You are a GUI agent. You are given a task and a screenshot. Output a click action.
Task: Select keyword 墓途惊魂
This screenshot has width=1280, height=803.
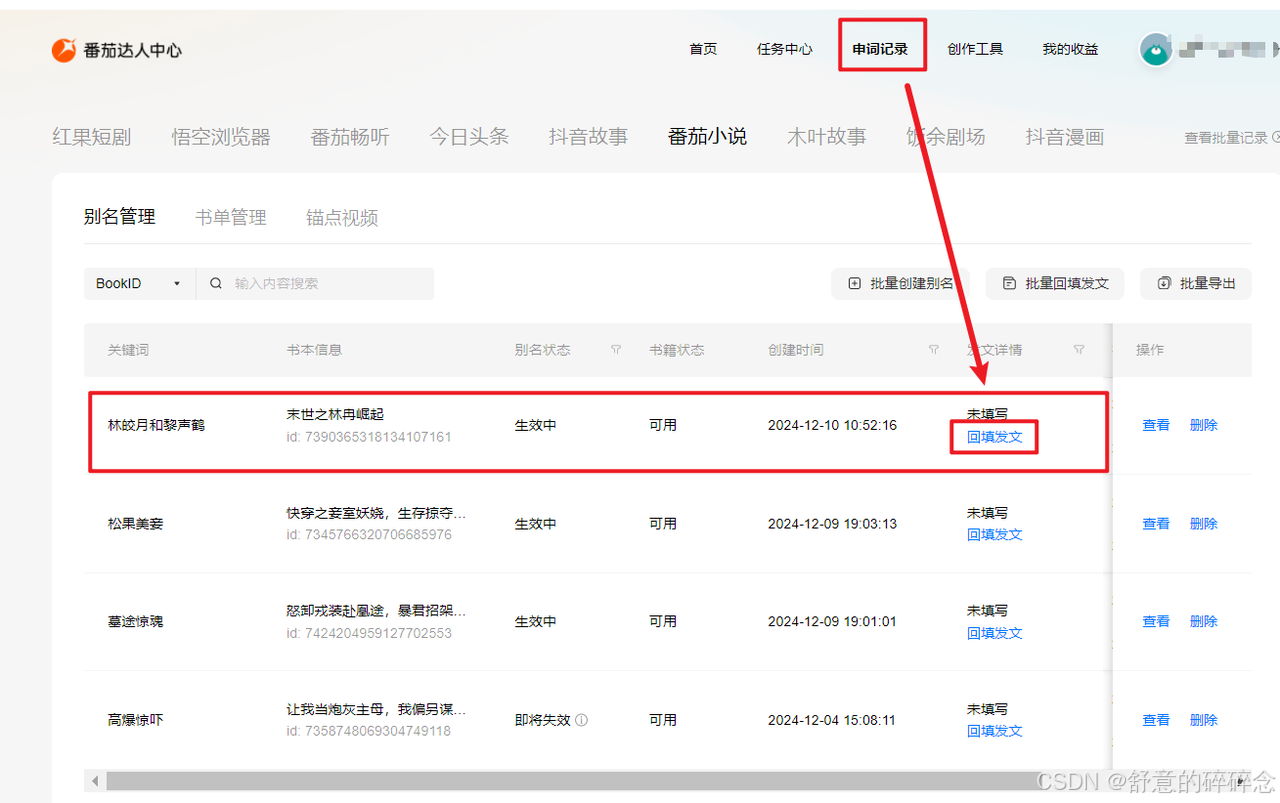[x=136, y=622]
